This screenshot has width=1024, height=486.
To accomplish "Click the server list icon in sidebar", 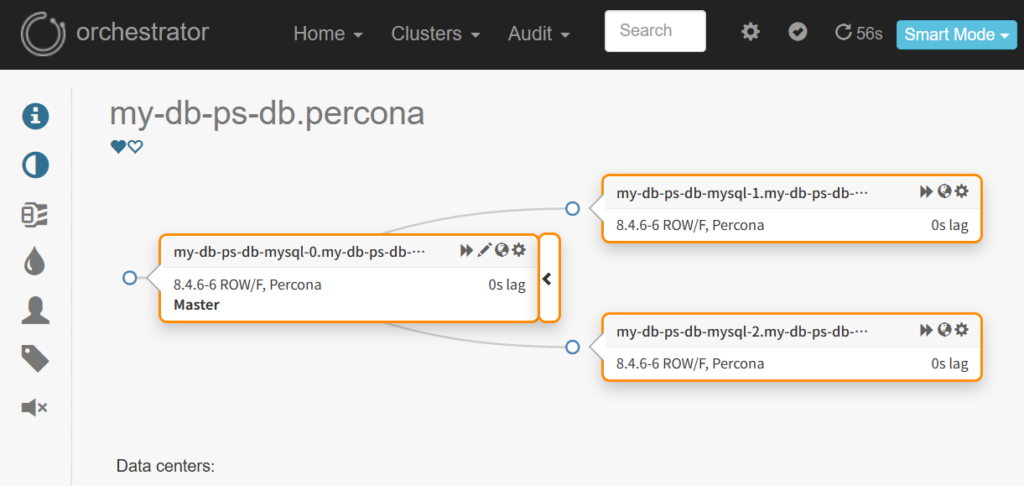I will (x=36, y=214).
